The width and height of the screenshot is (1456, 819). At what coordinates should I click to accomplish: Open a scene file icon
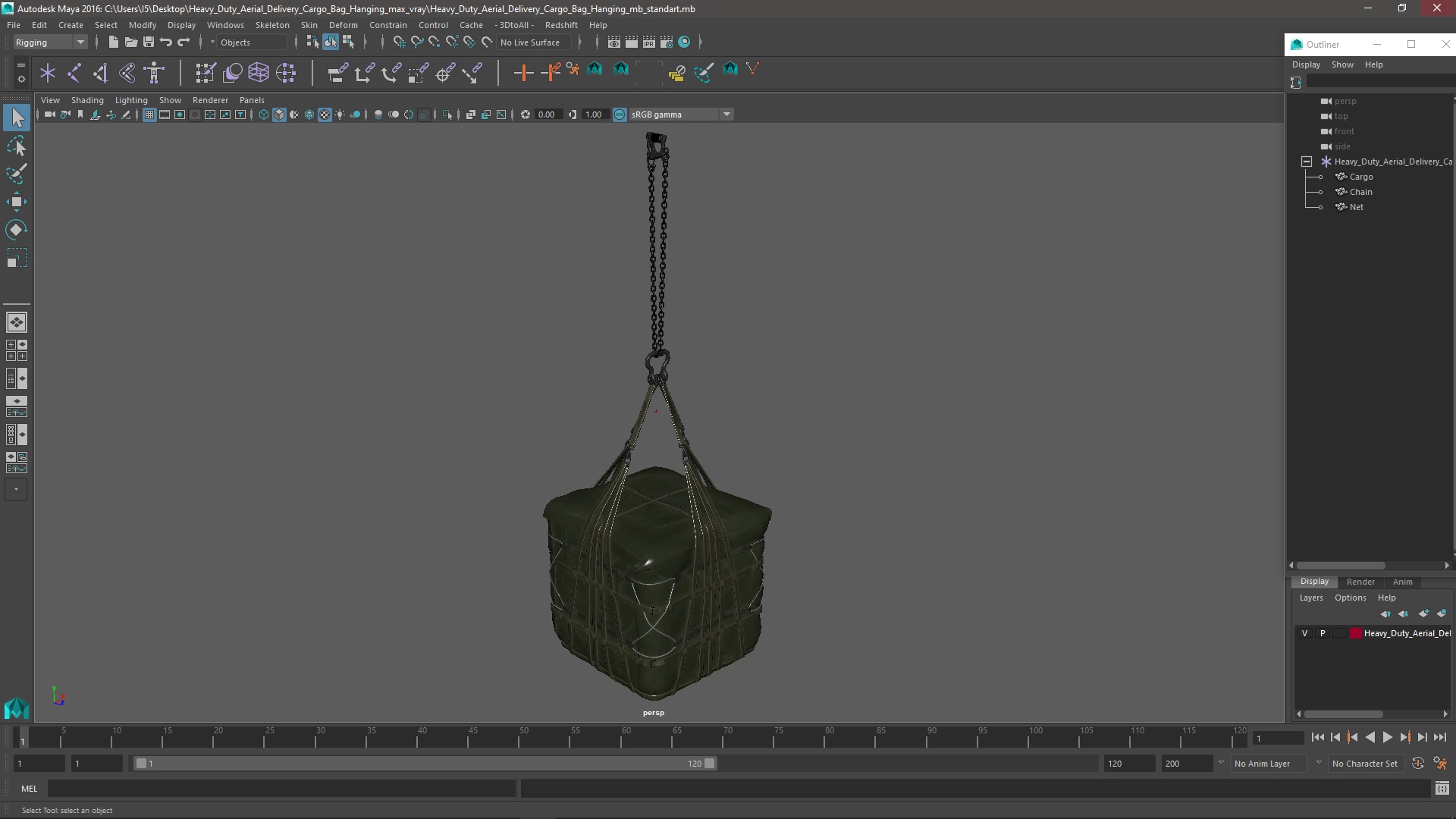tap(130, 42)
